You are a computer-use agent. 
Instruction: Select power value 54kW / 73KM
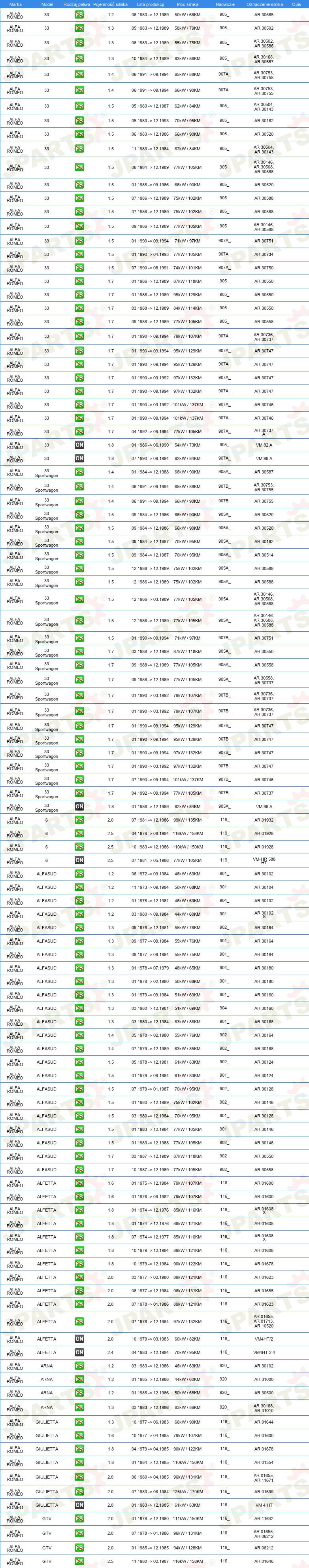pyautogui.click(x=187, y=445)
